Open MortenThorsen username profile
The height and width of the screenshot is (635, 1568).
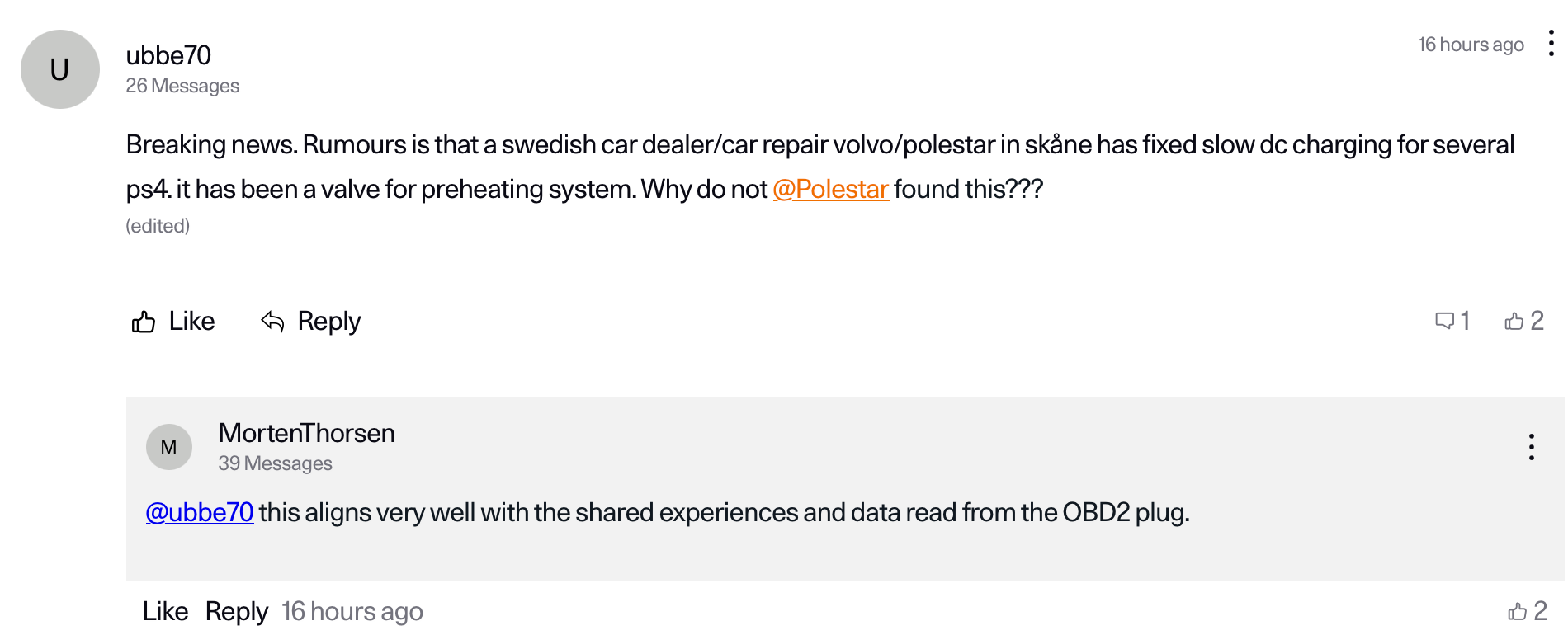306,433
